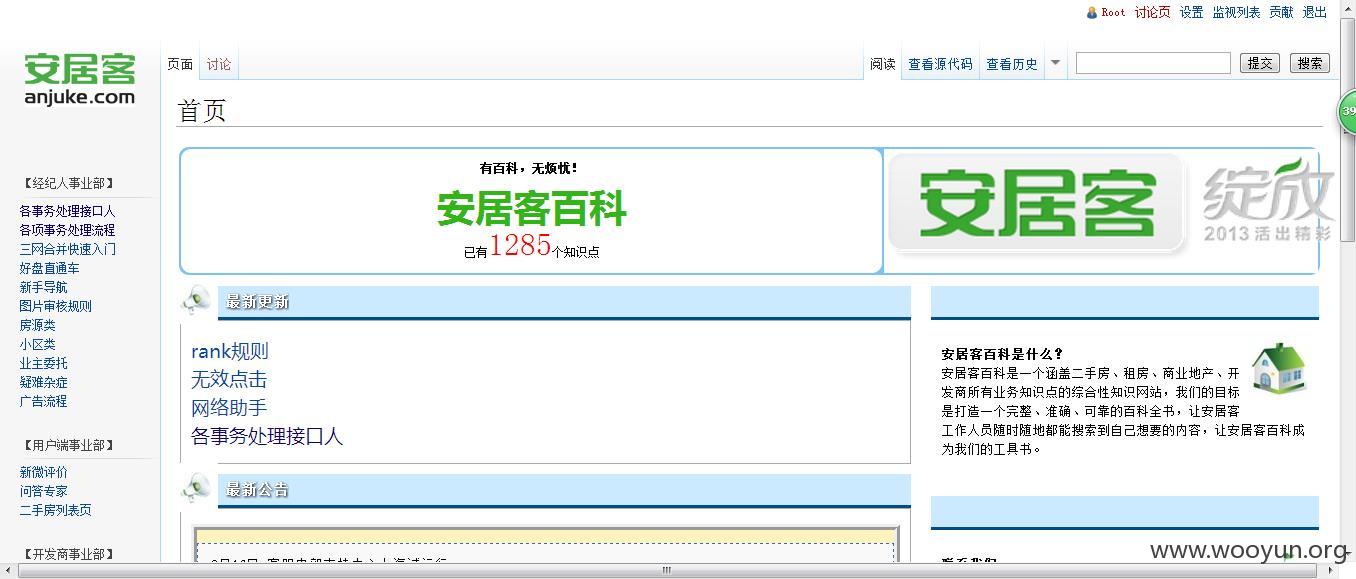Viewport: 1356px width, 579px height.
Task: Open sidebar link 新微评价
Action: click(43, 472)
